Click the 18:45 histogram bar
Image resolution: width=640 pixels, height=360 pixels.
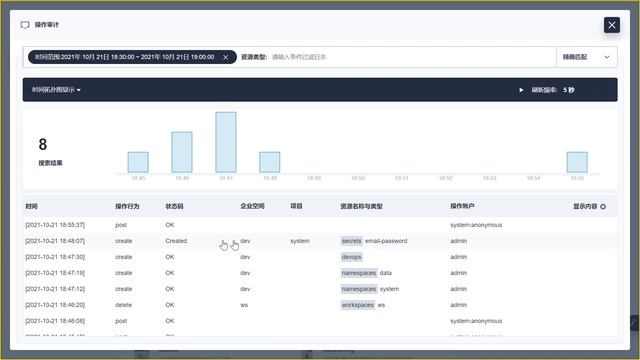[138, 162]
